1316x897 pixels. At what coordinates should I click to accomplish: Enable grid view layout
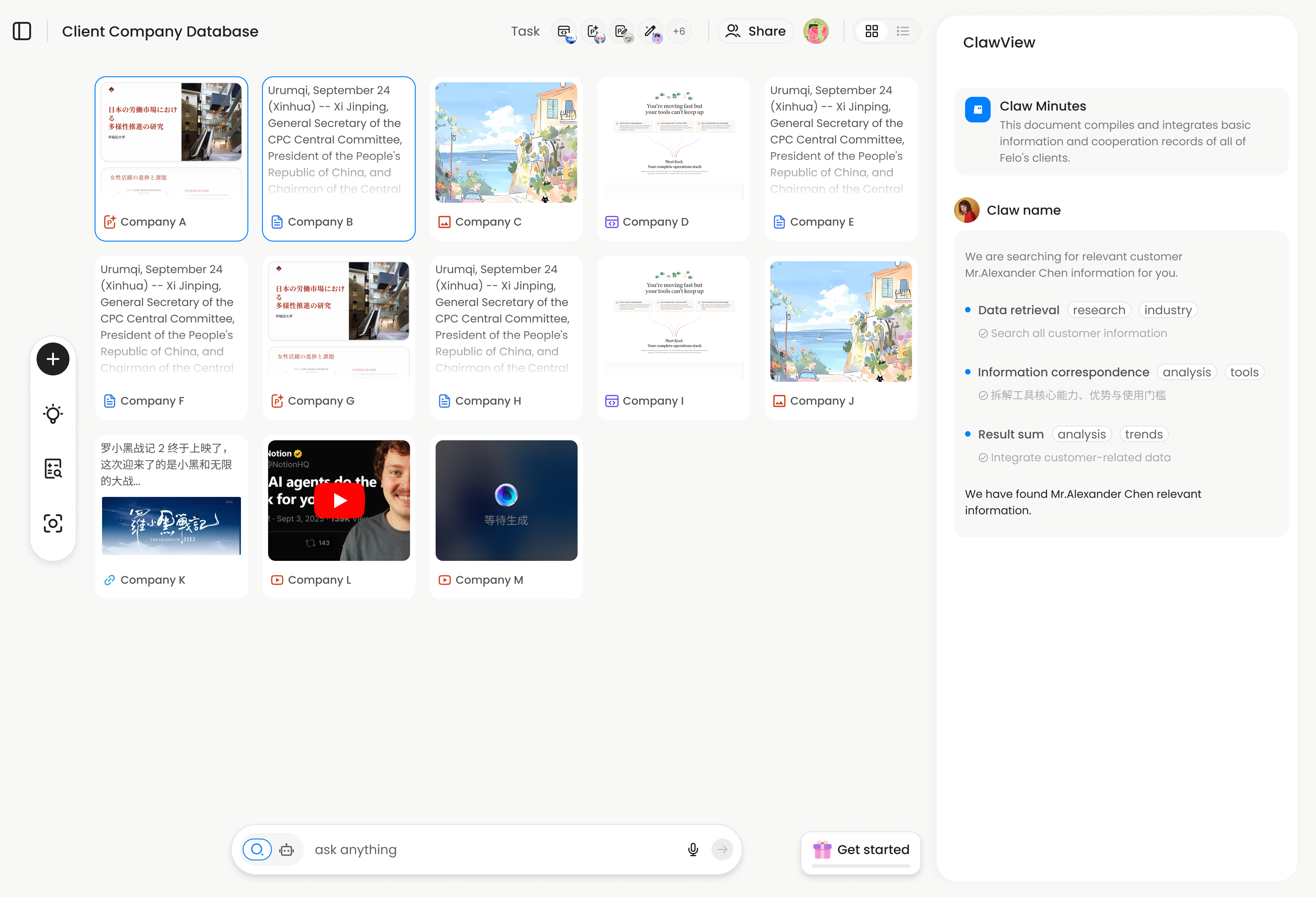coord(872,31)
